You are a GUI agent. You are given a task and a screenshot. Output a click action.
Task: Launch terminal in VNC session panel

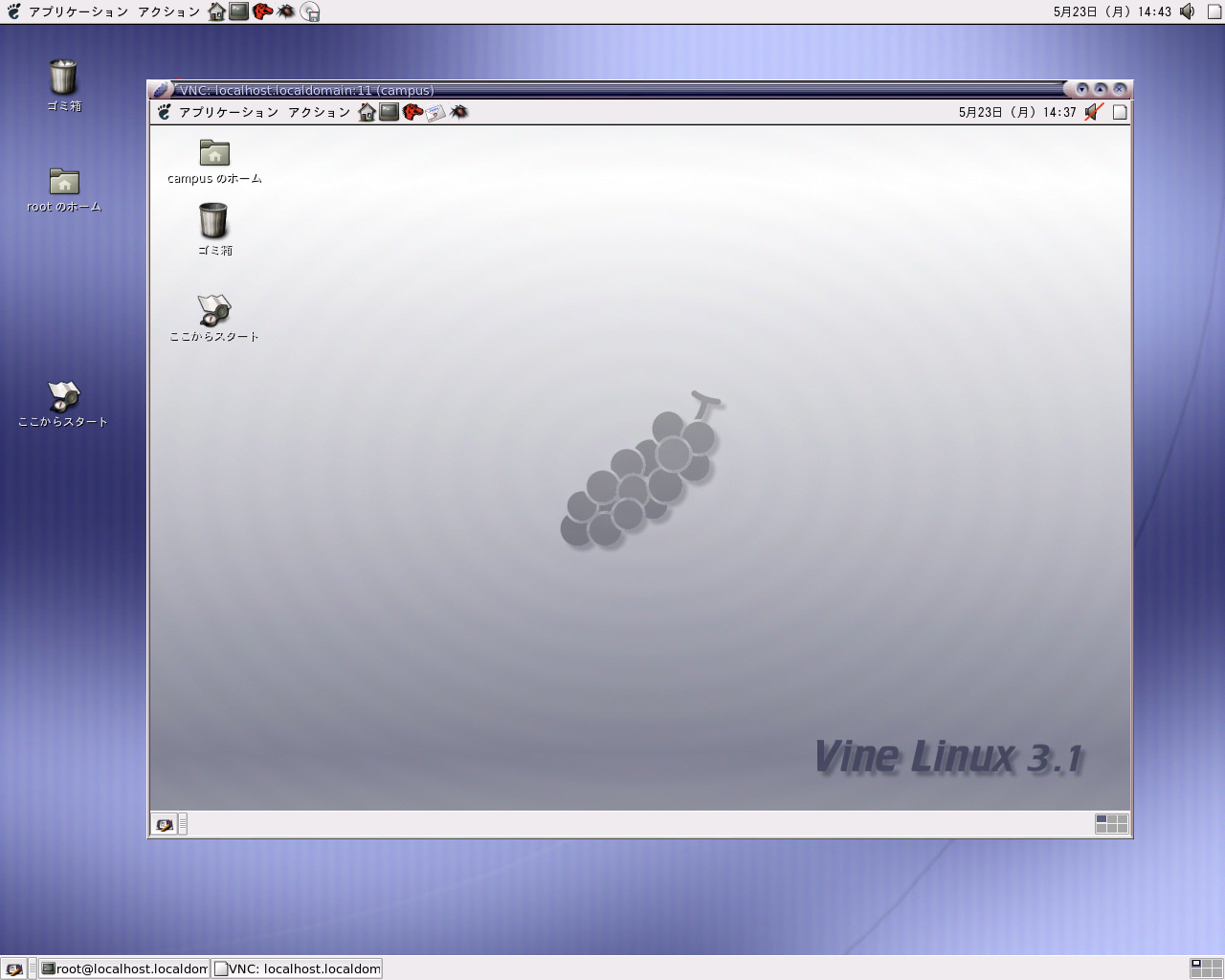pyautogui.click(x=389, y=112)
